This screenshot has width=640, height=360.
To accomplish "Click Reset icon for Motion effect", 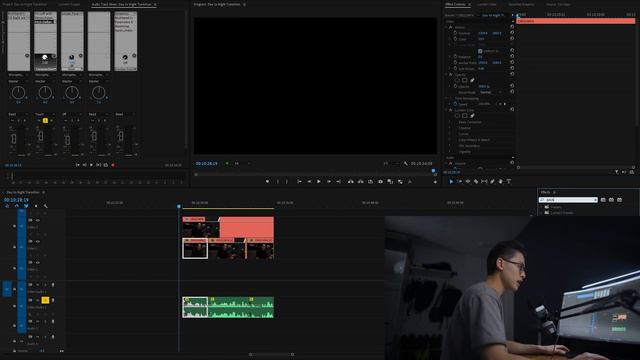I will point(512,27).
